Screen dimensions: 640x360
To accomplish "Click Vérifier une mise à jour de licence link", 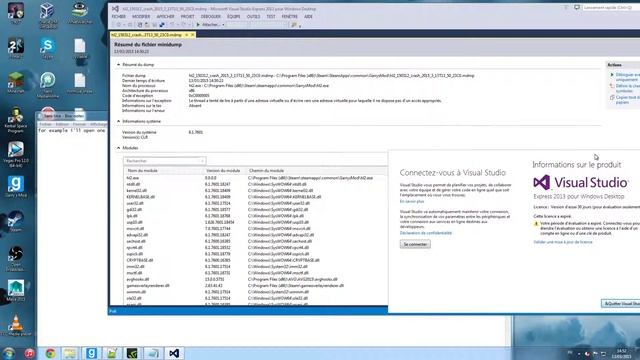I will pos(563,242).
